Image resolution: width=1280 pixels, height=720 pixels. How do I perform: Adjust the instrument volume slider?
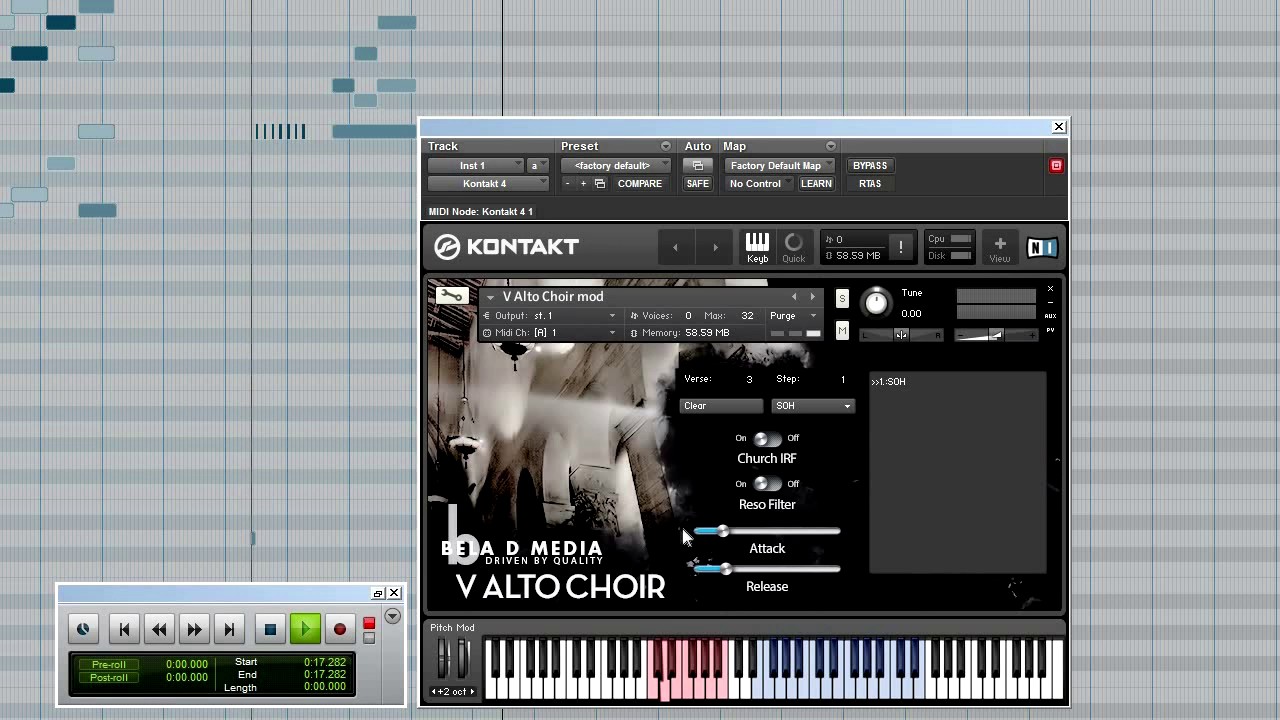click(996, 336)
